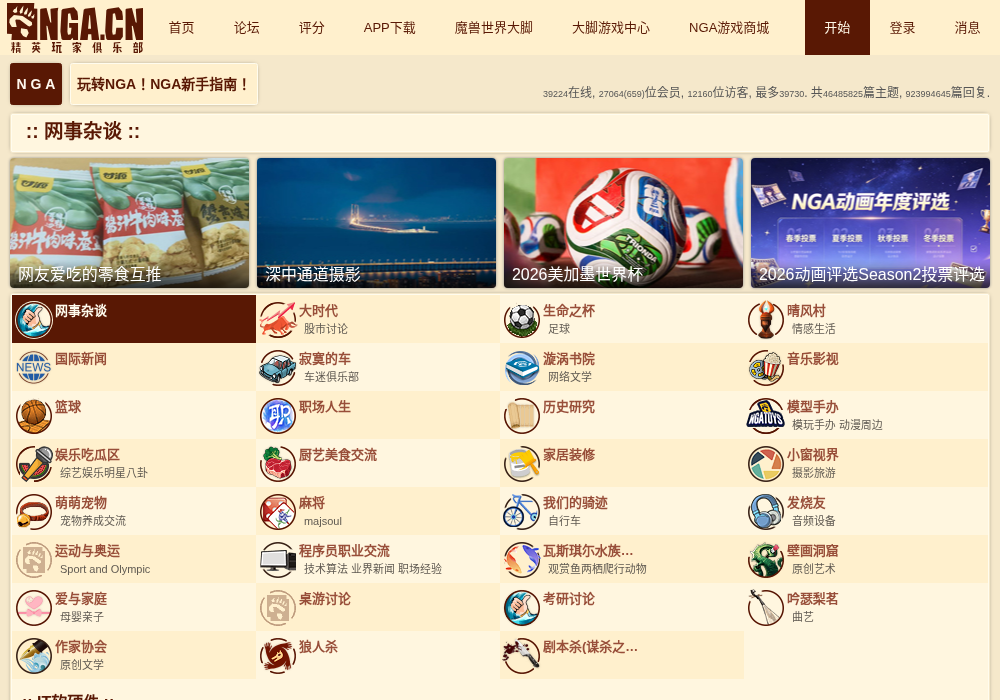Click the computer icon for 程序员职业交流
Image resolution: width=1000 pixels, height=700 pixels.
pos(277,560)
